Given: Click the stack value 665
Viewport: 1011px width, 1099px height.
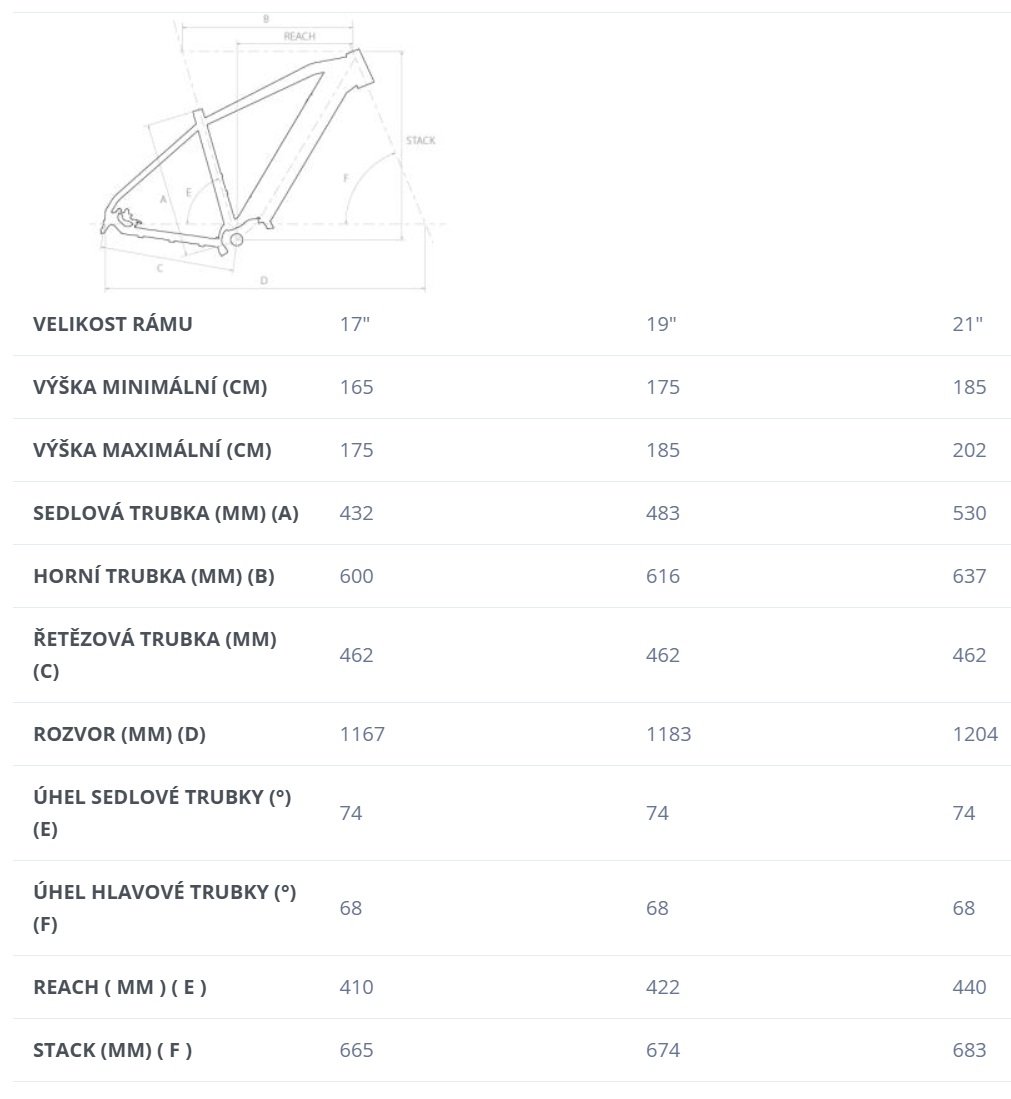Looking at the screenshot, I should point(357,1050).
